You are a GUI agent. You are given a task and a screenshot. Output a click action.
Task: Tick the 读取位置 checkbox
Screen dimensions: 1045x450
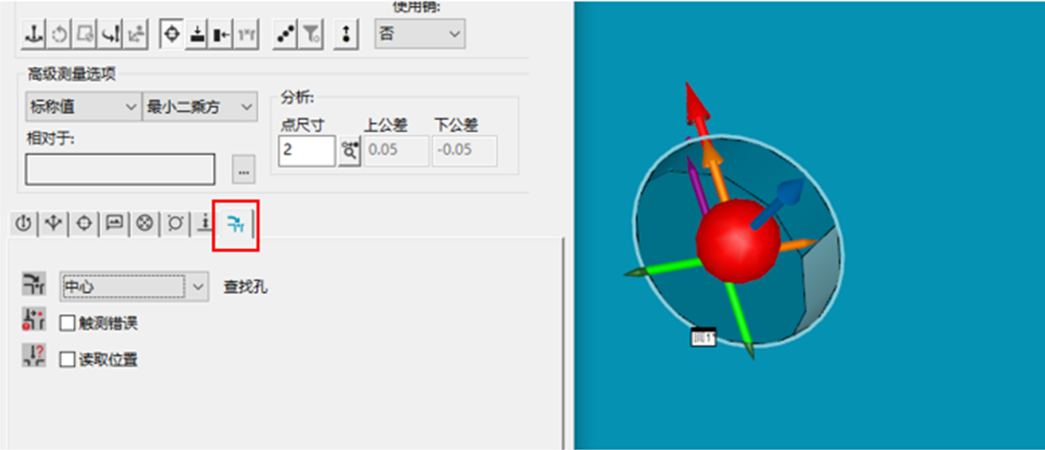67,359
